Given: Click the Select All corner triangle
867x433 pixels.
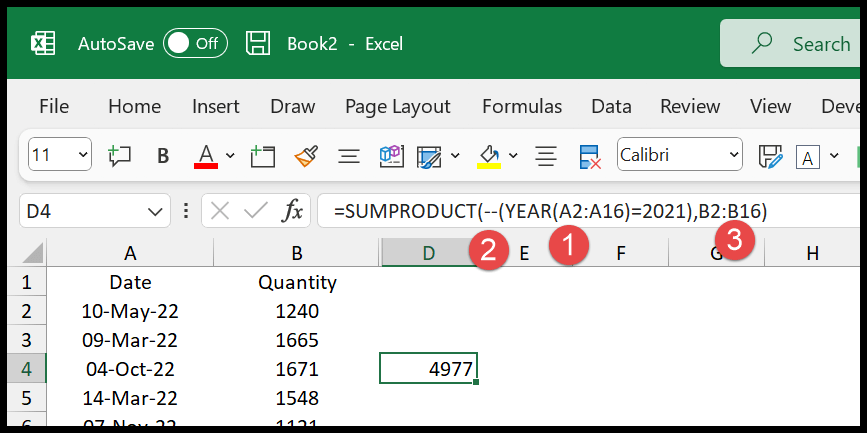Looking at the screenshot, I should 33,253.
